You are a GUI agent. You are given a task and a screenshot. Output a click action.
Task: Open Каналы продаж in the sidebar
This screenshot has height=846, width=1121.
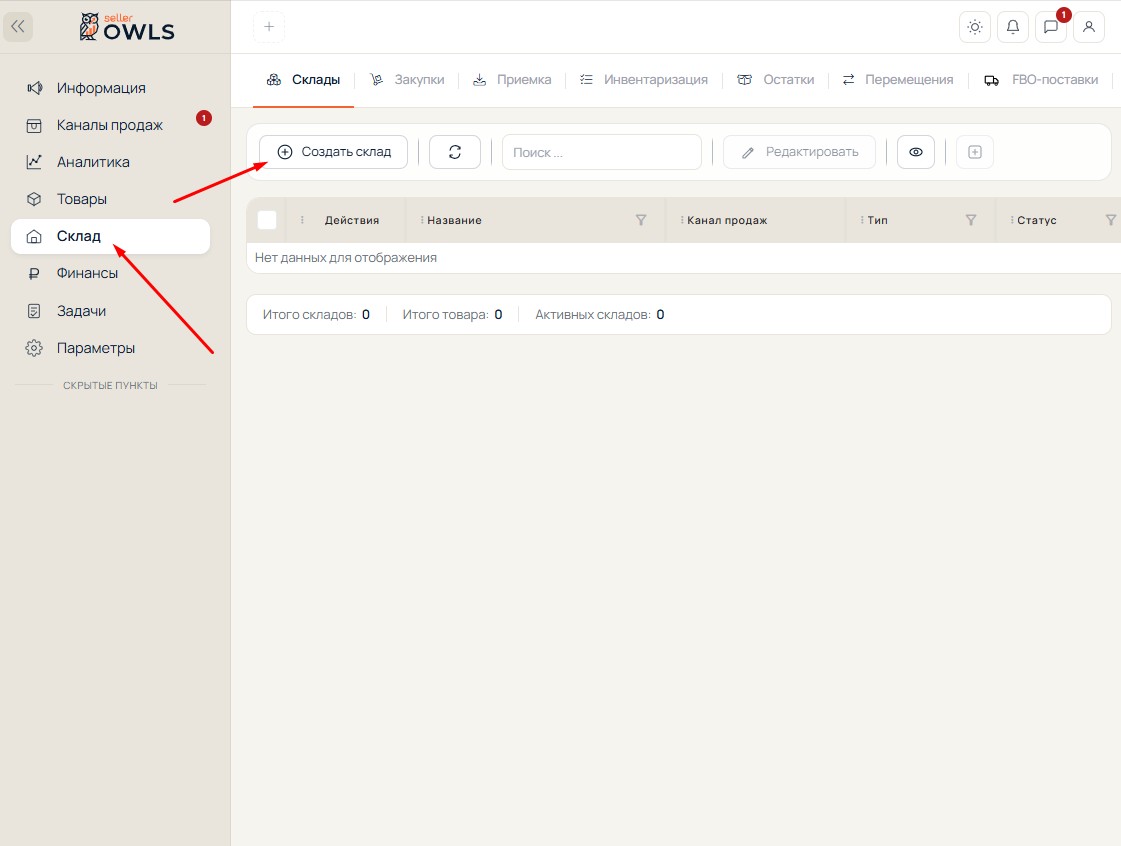click(x=110, y=125)
